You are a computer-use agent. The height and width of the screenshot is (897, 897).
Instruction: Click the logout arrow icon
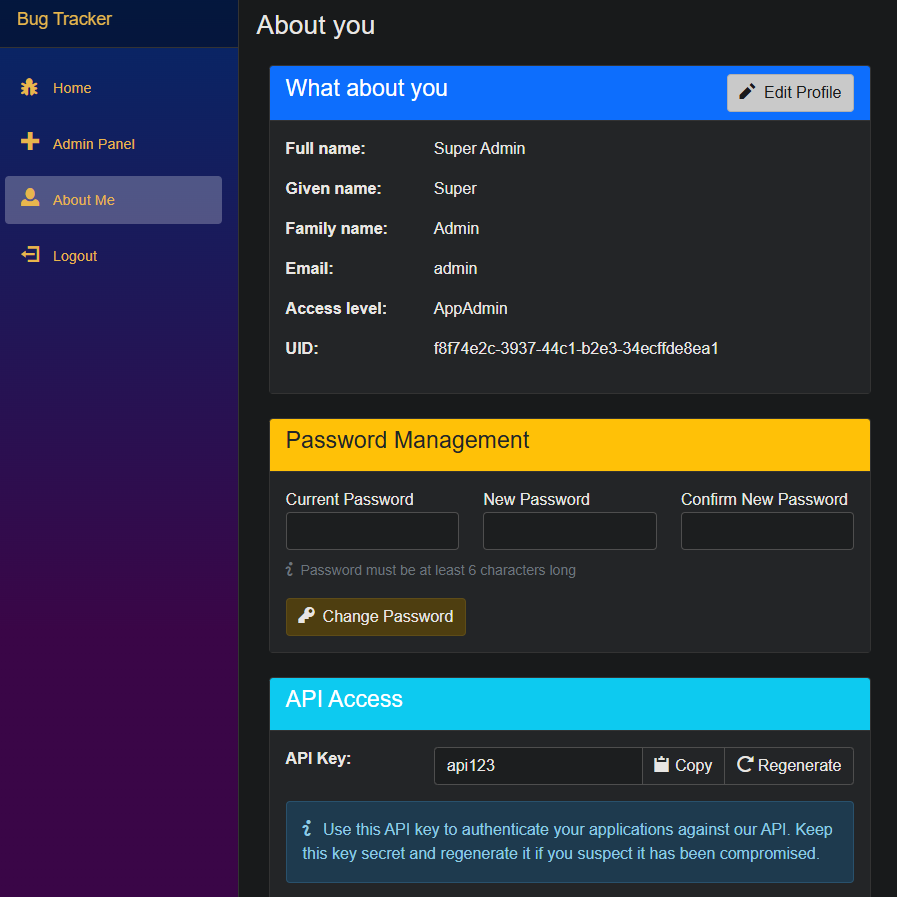click(30, 254)
